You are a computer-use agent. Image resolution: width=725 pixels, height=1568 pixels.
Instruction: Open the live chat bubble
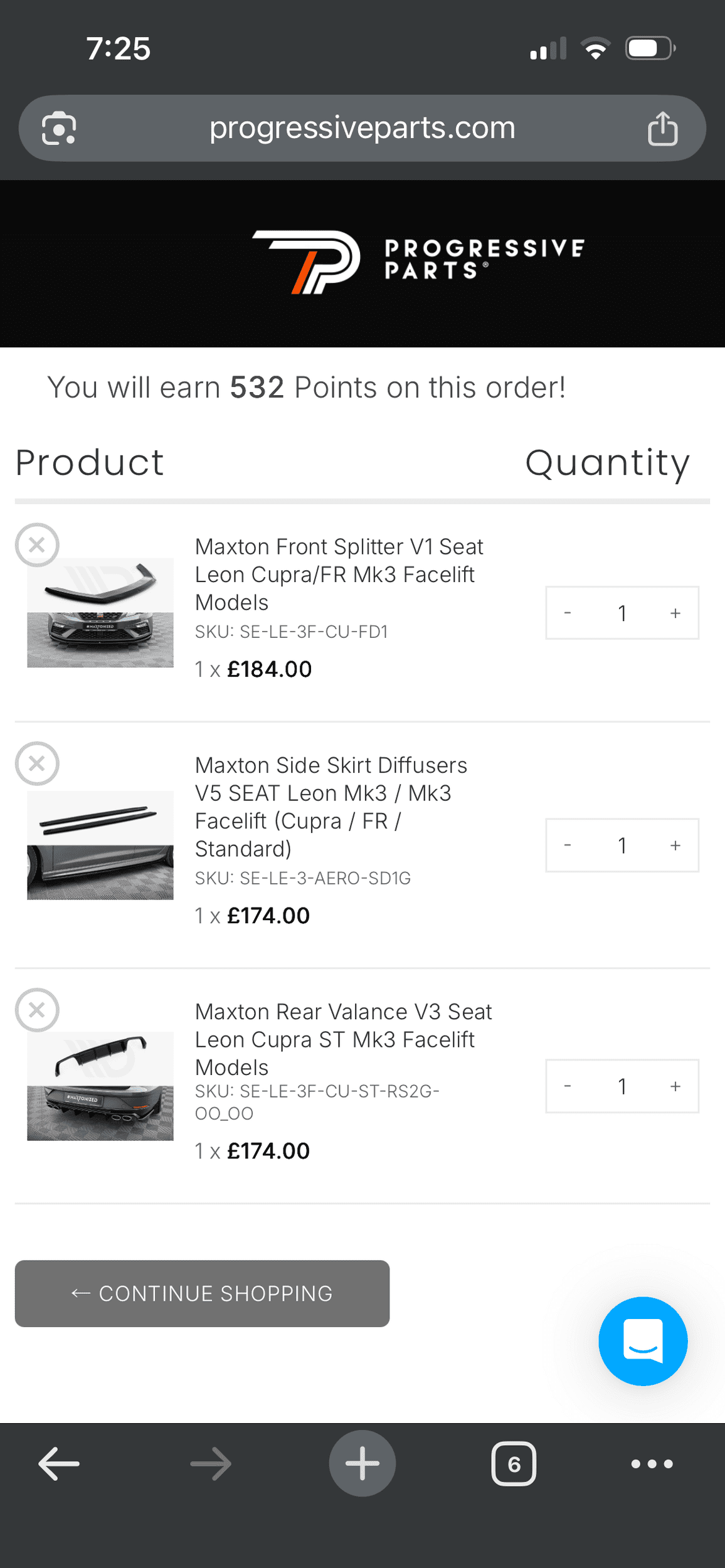[x=643, y=1341]
